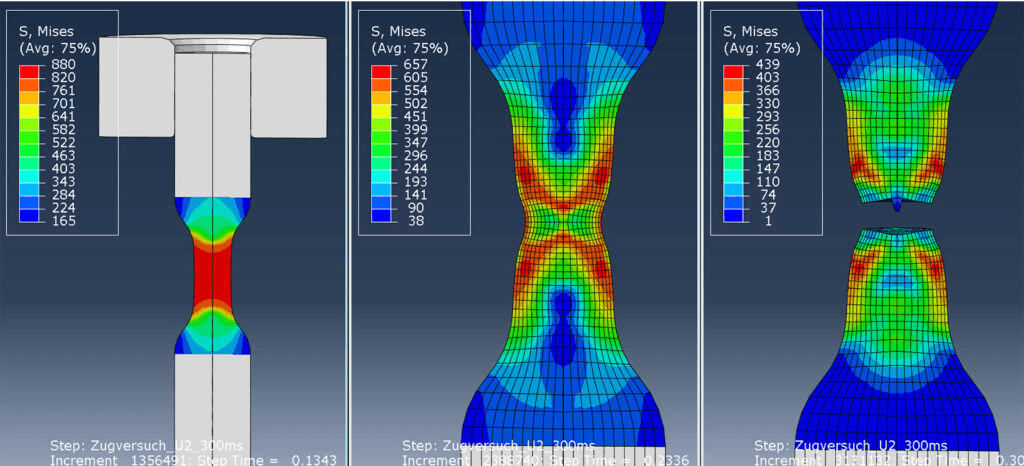Click the red 880 swatch in left legend
Viewport: 1024px width, 466px height.
click(30, 70)
